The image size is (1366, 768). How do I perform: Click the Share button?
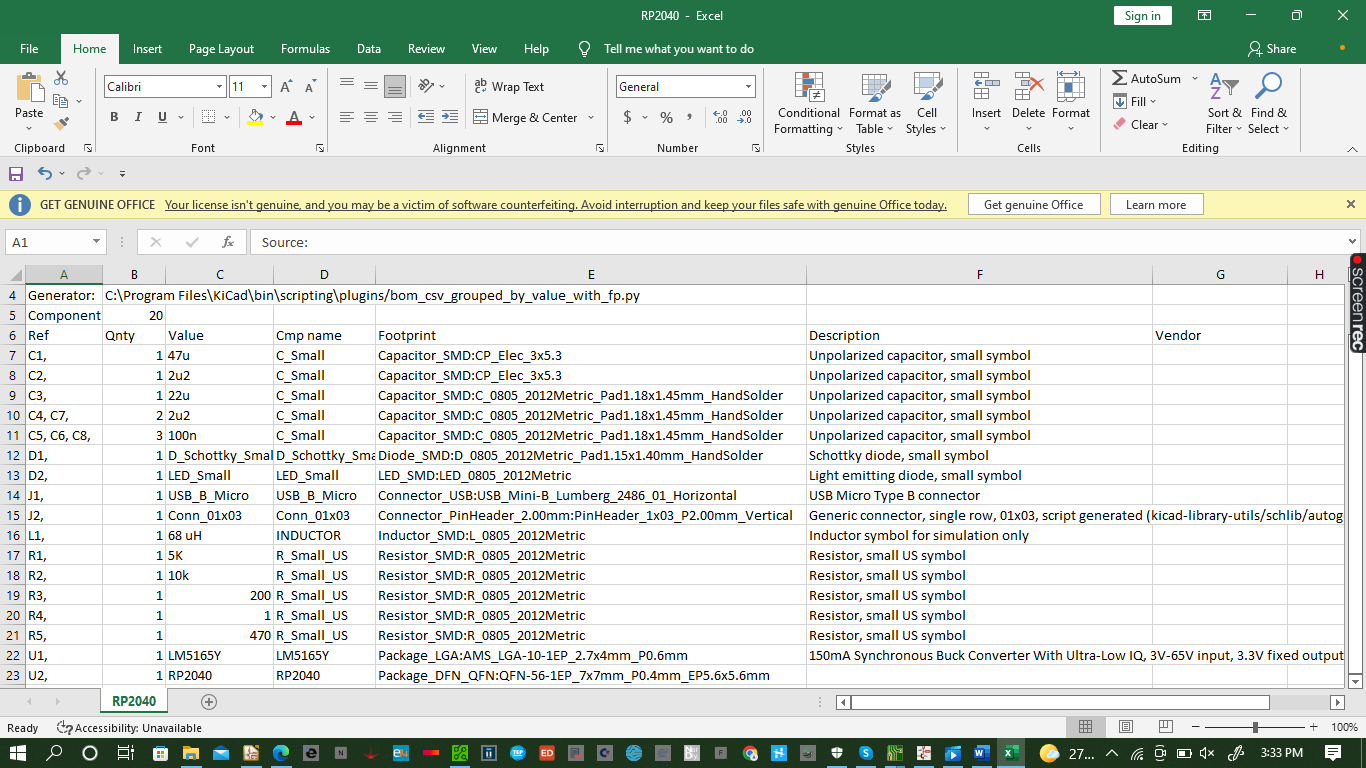(1271, 48)
